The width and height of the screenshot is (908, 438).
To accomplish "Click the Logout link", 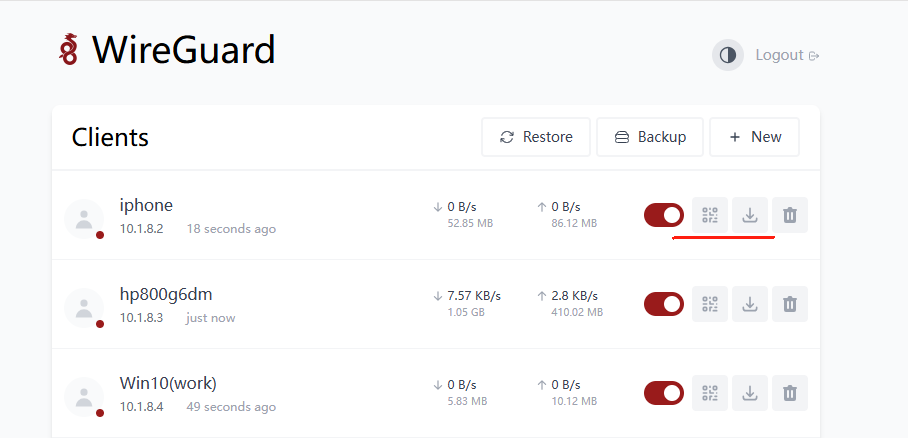I will tap(787, 55).
